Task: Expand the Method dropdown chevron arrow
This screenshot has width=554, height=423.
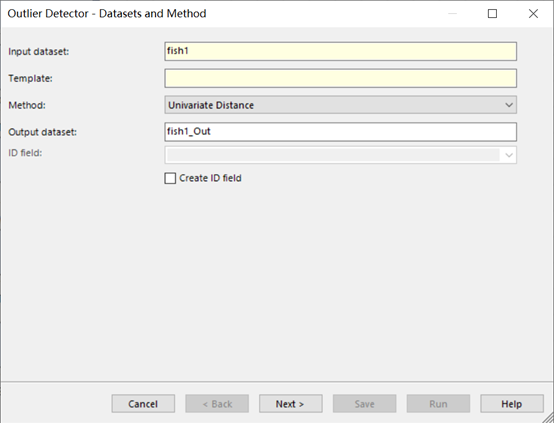Action: point(509,105)
